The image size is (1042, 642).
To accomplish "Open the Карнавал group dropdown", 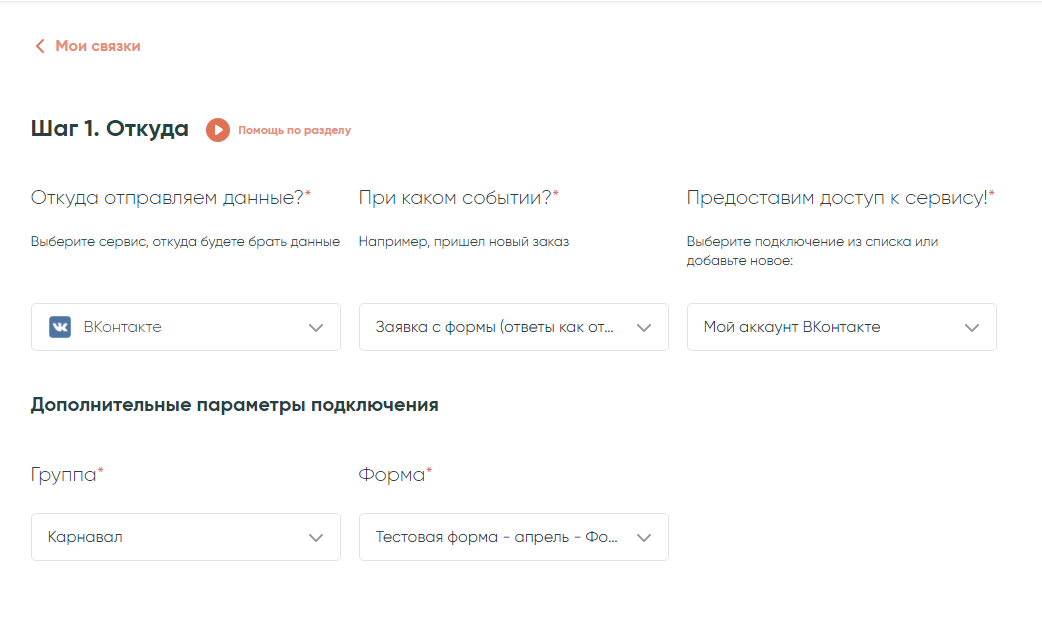I will point(170,537).
